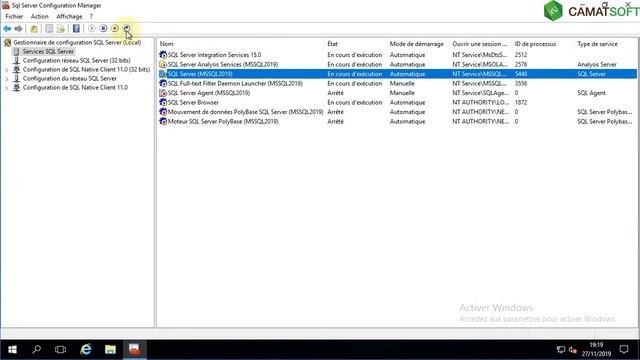Click the Up one level folder icon
The image size is (640, 360).
[34, 29]
